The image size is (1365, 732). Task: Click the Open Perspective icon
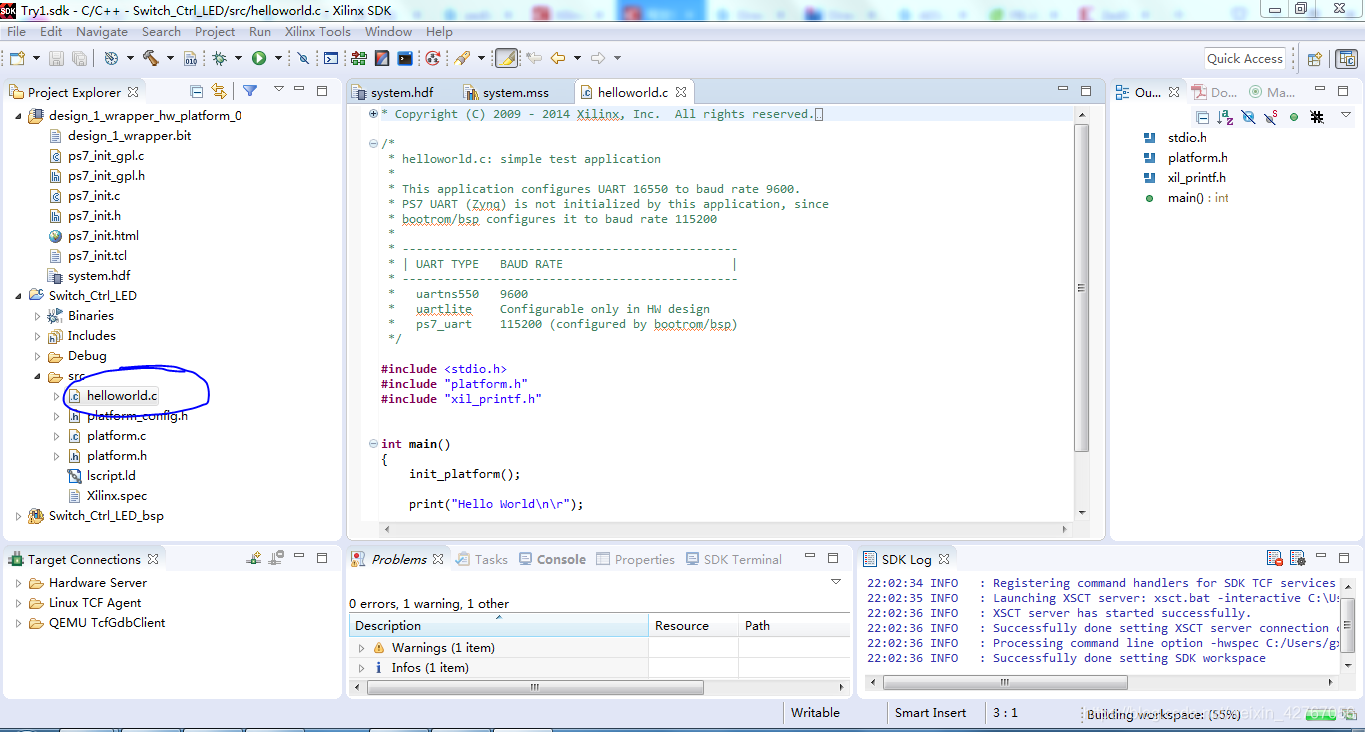click(1315, 59)
